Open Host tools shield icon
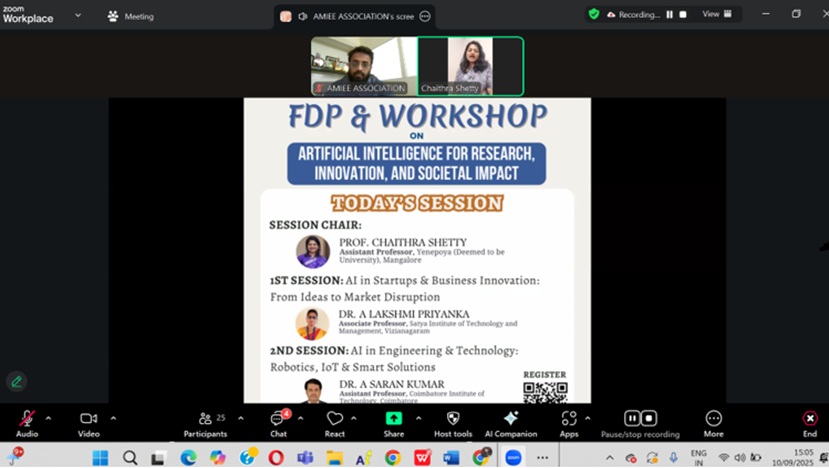This screenshot has height=468, width=829. tap(452, 419)
